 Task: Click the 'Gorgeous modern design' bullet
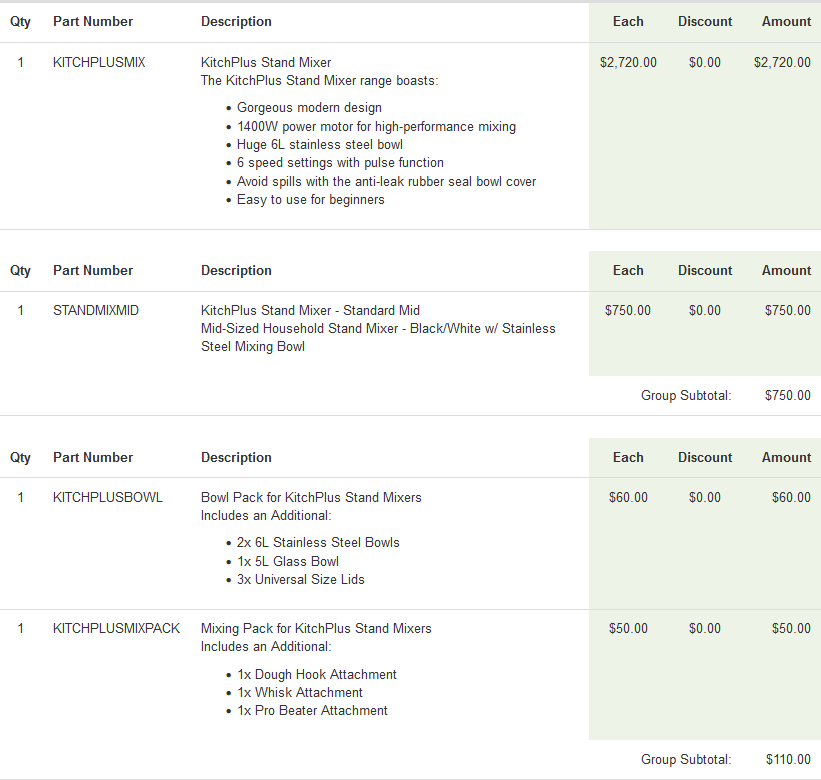click(309, 107)
